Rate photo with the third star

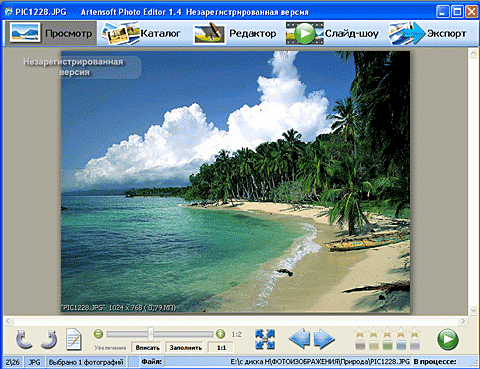pos(387,333)
